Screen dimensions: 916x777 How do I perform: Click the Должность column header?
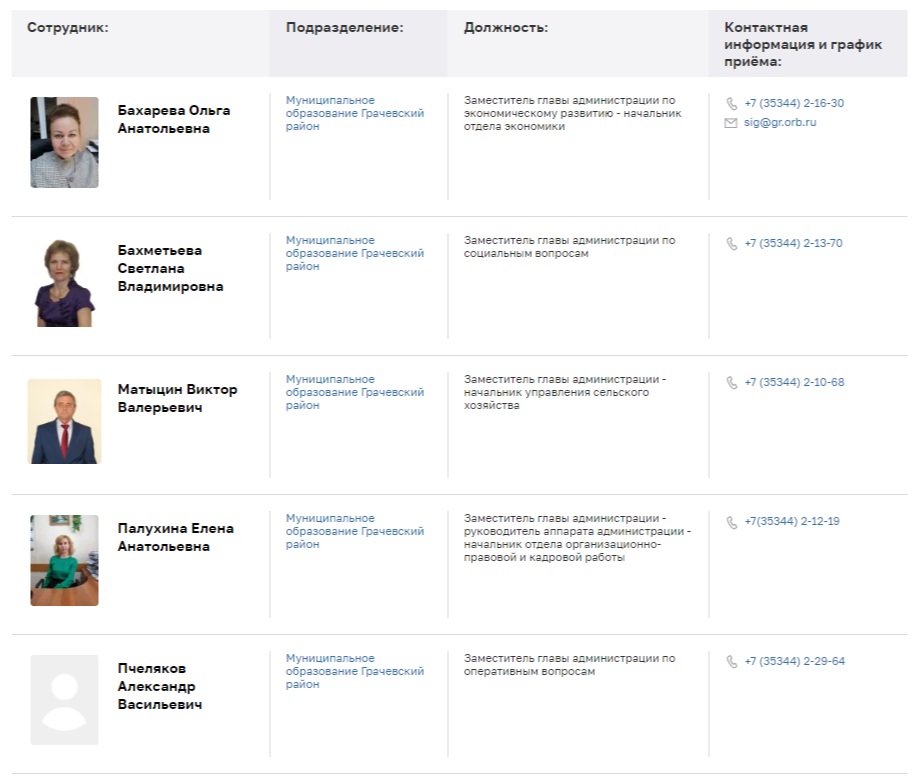point(506,28)
